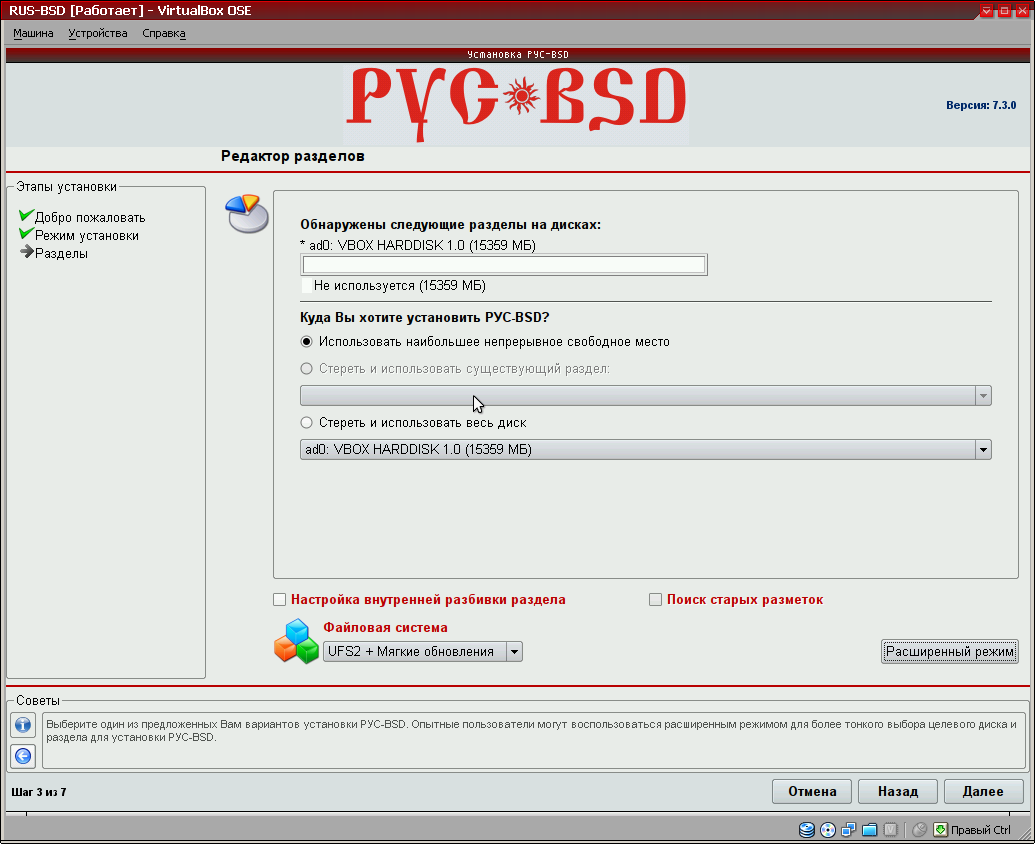Click the 'Шаг 3 из 7' step indicator

click(39, 792)
